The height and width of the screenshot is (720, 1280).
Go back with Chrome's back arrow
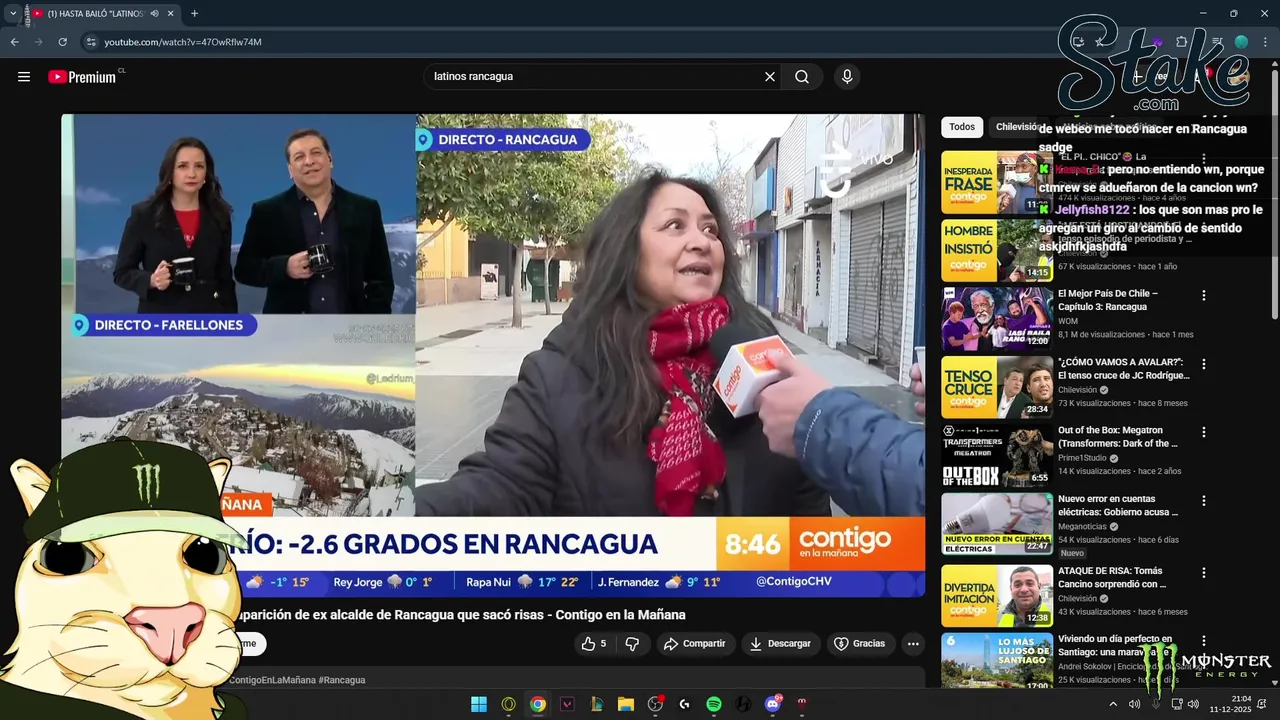point(15,42)
